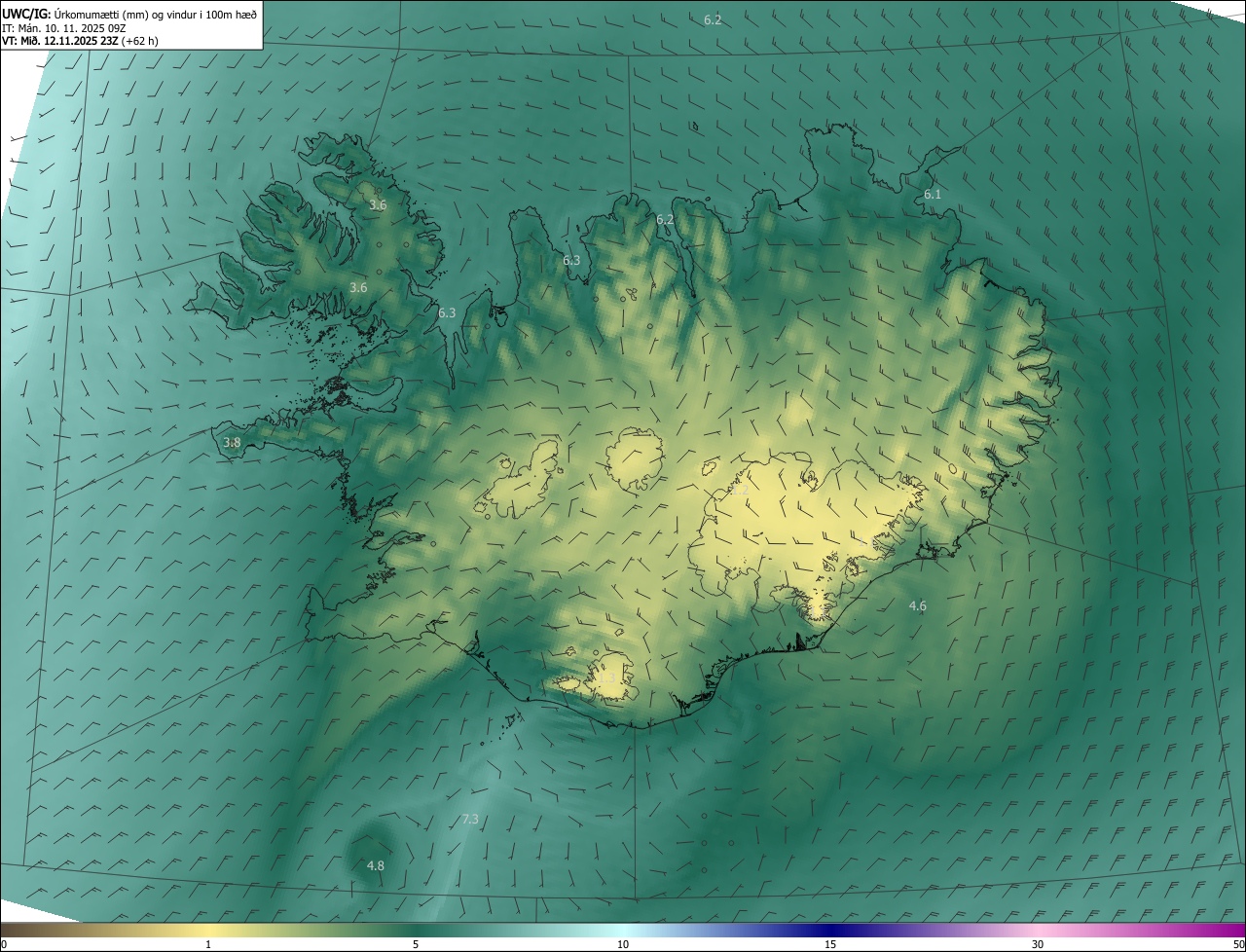Click the 4.8 value label on the map
The height and width of the screenshot is (952, 1246).
(x=375, y=866)
